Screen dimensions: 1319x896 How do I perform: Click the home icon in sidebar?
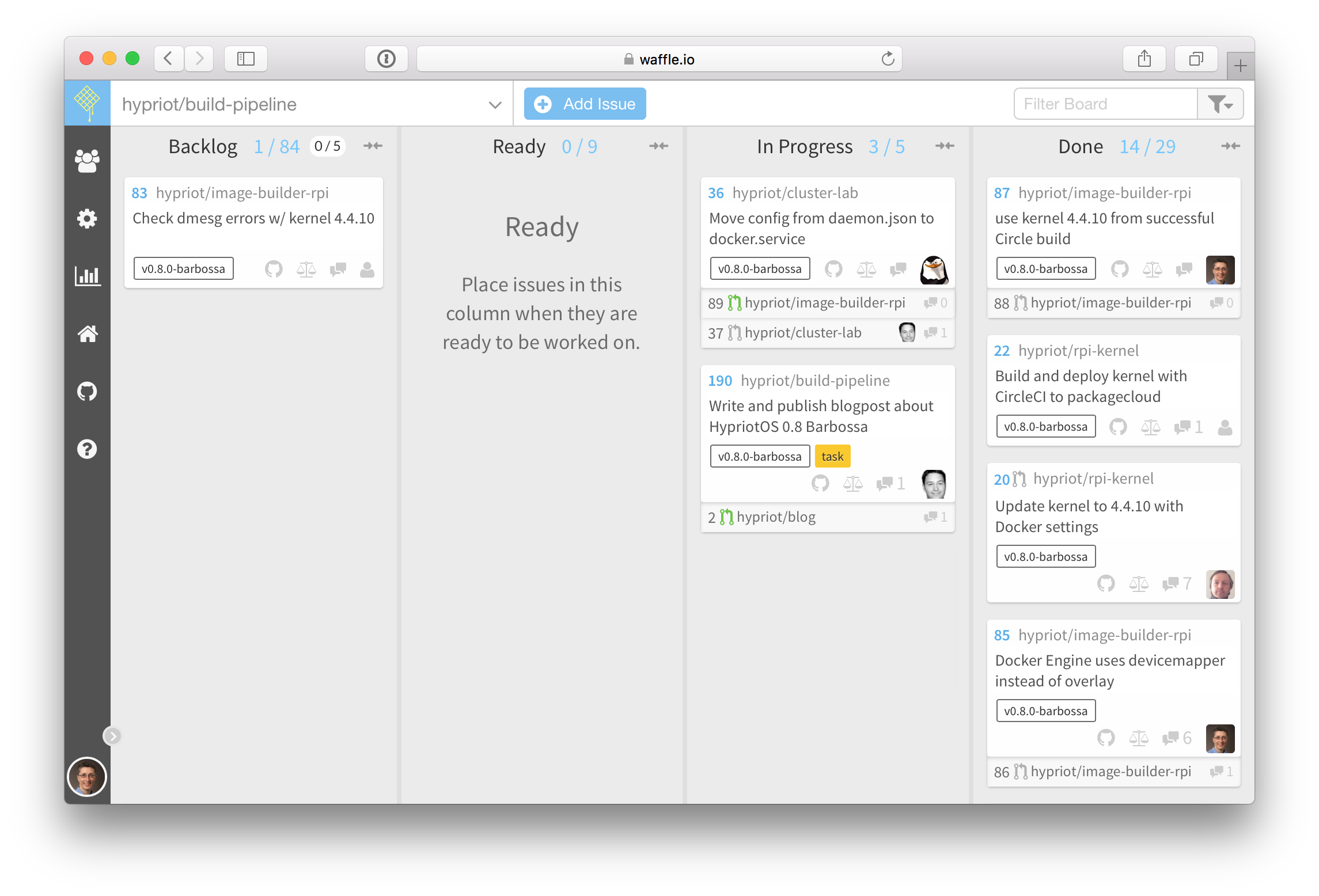87,333
